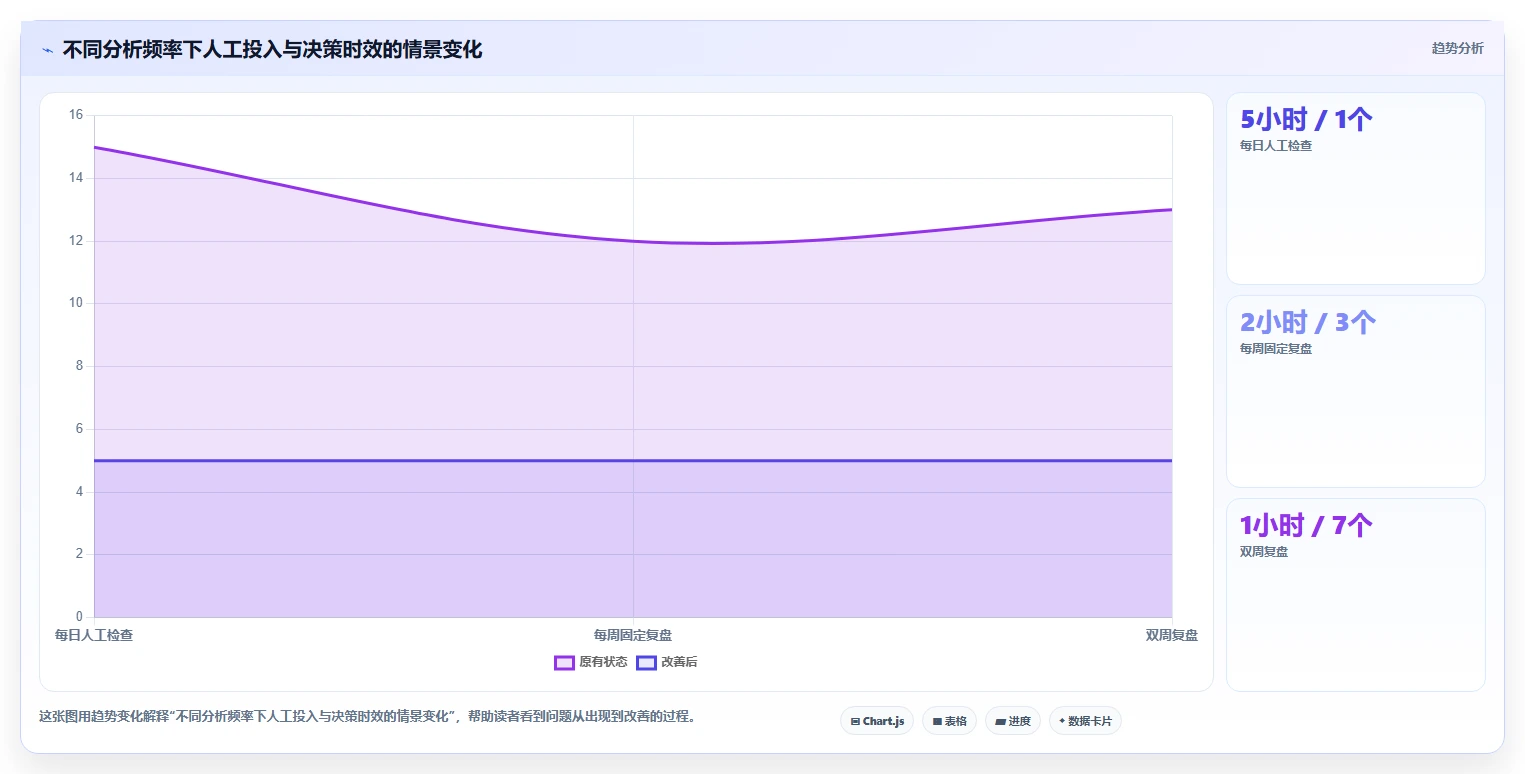The image size is (1525, 774).
Task: Click the purple 原有状态 legend swatch
Action: pos(564,662)
